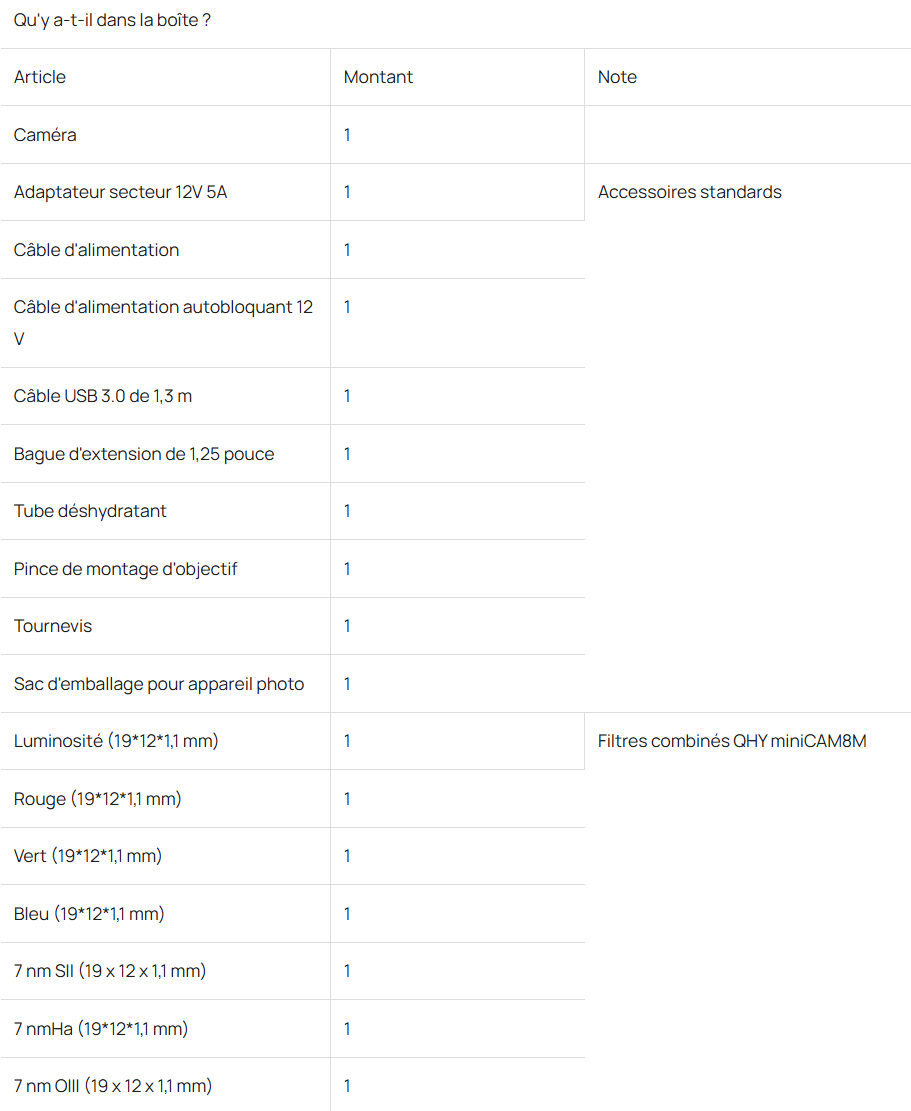Viewport: 911px width, 1111px height.
Task: Select 'Filtres combinés QHY miniCAM8M' note
Action: [x=732, y=741]
